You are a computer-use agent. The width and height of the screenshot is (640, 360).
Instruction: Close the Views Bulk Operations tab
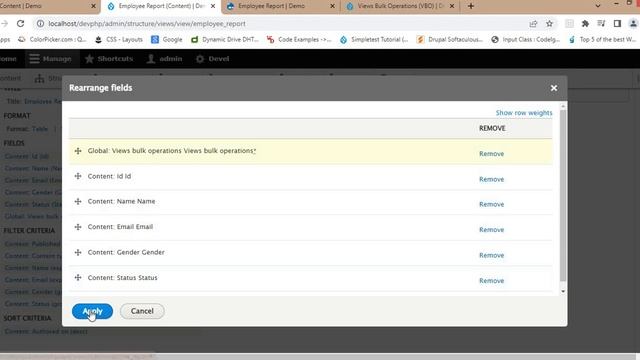click(x=452, y=6)
